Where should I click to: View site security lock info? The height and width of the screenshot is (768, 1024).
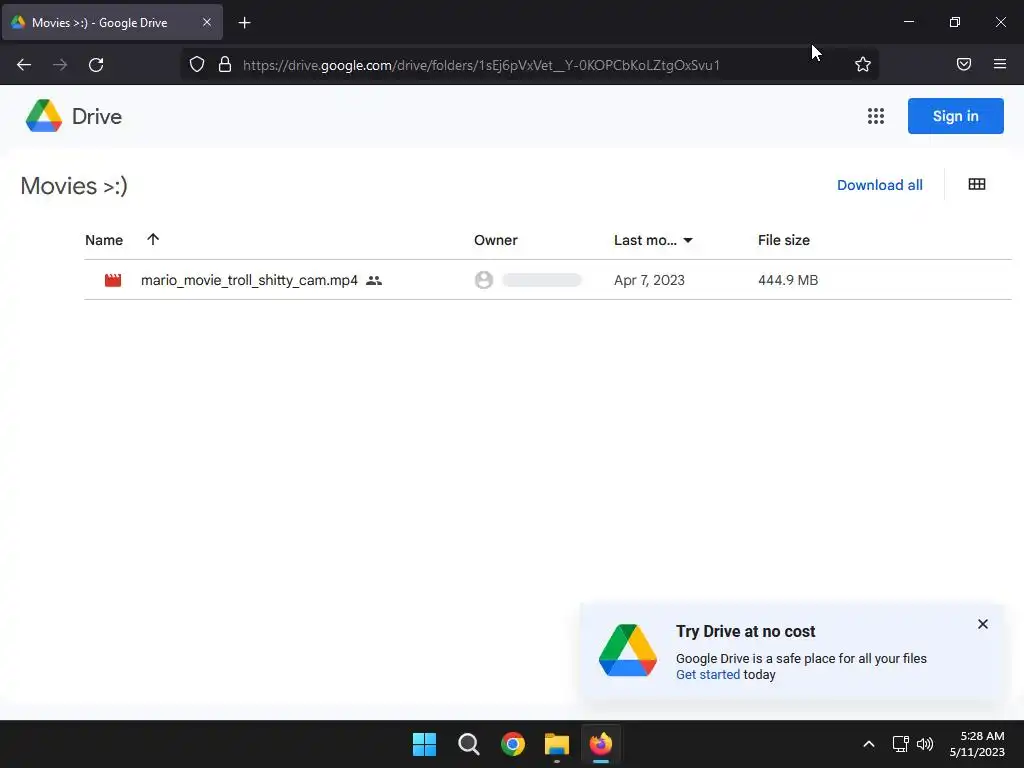point(225,64)
